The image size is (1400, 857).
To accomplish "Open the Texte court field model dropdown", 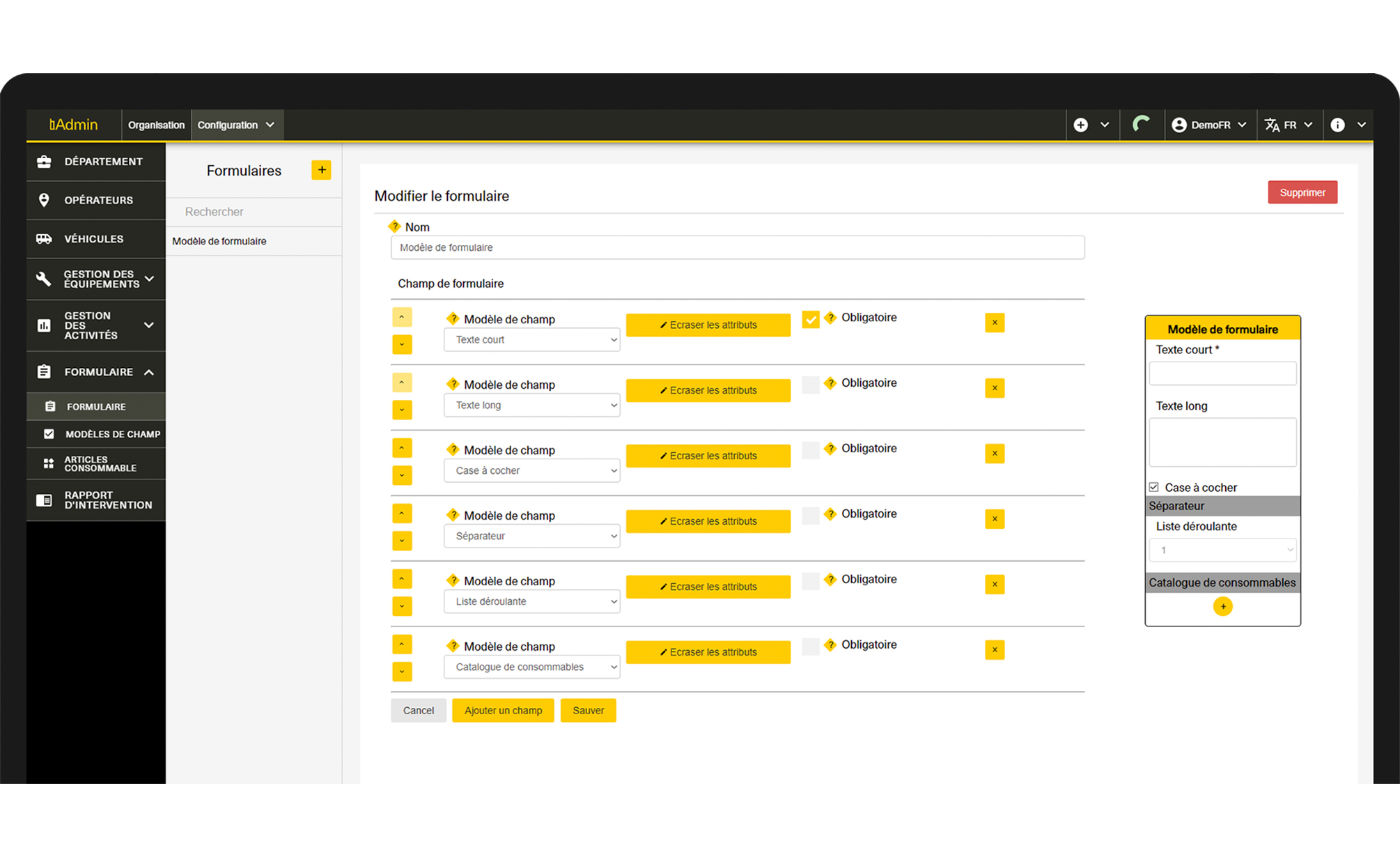I will coord(532,340).
